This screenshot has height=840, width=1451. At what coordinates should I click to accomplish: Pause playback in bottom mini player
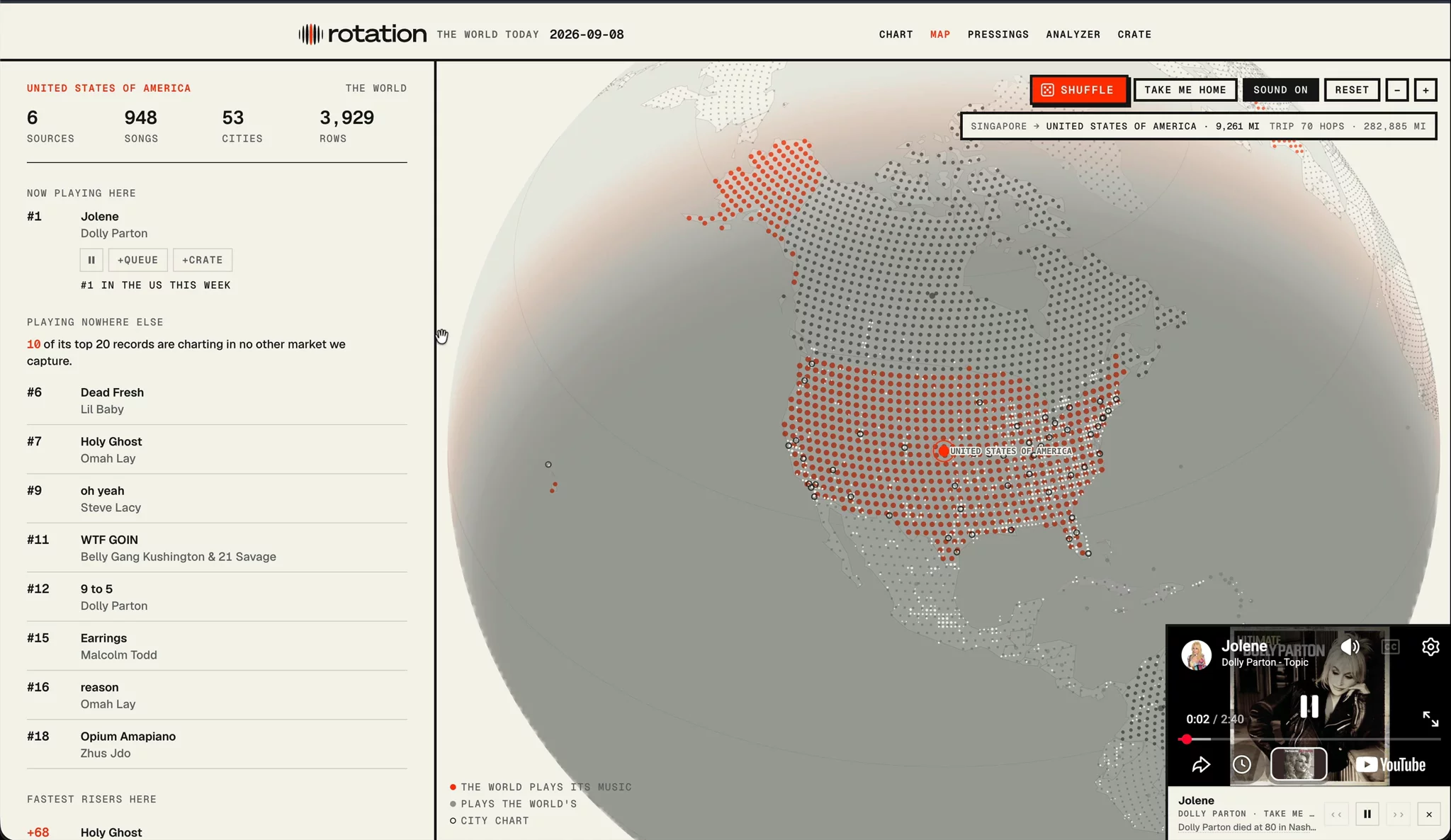pos(1367,815)
